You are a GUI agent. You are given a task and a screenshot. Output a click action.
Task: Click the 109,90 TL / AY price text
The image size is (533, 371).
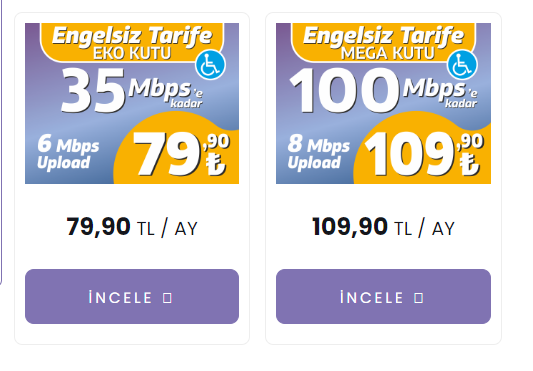tap(383, 227)
